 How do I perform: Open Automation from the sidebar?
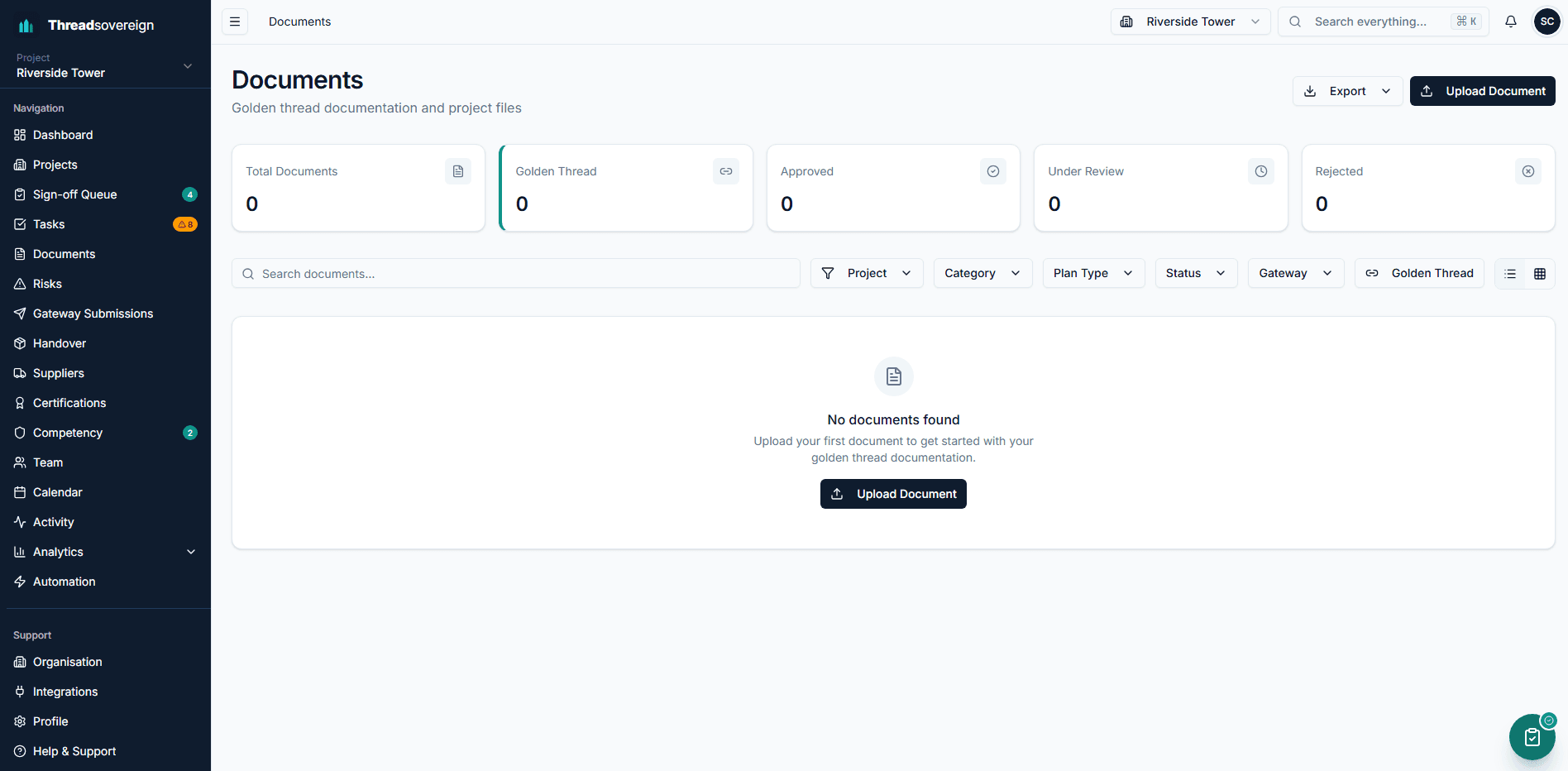(x=105, y=582)
